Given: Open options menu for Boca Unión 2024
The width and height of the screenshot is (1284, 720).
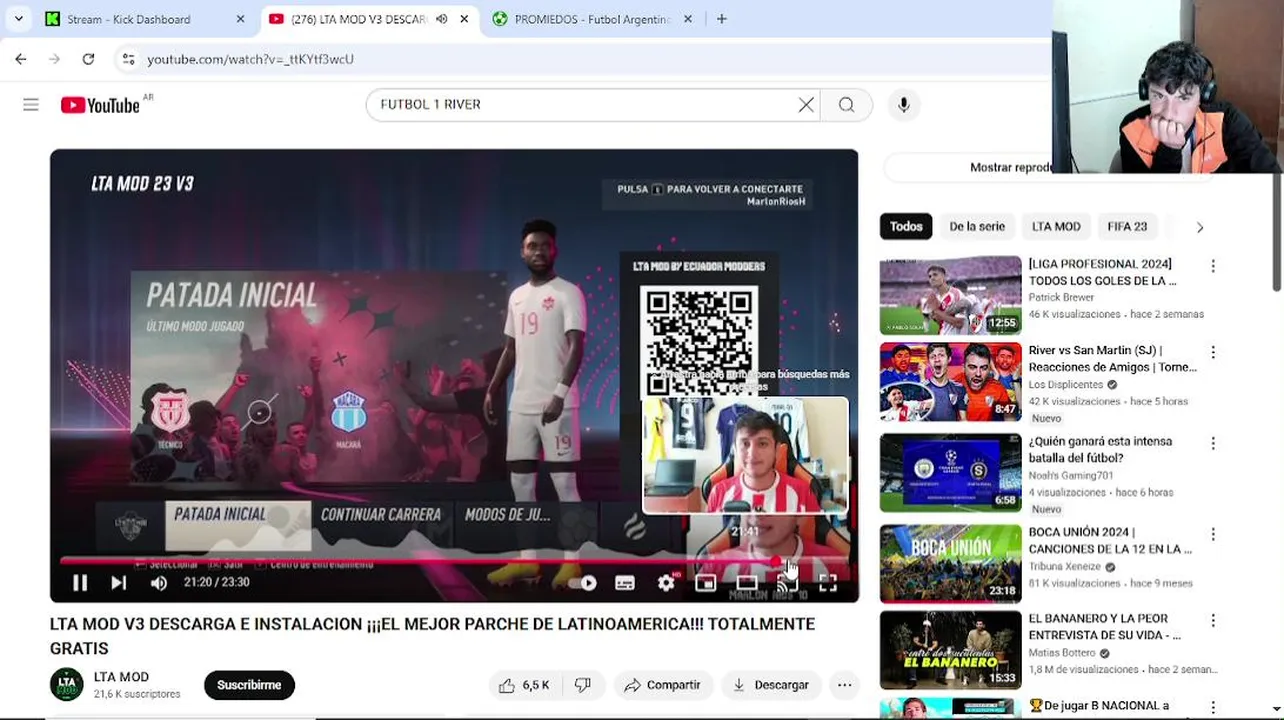Looking at the screenshot, I should pyautogui.click(x=1213, y=534).
